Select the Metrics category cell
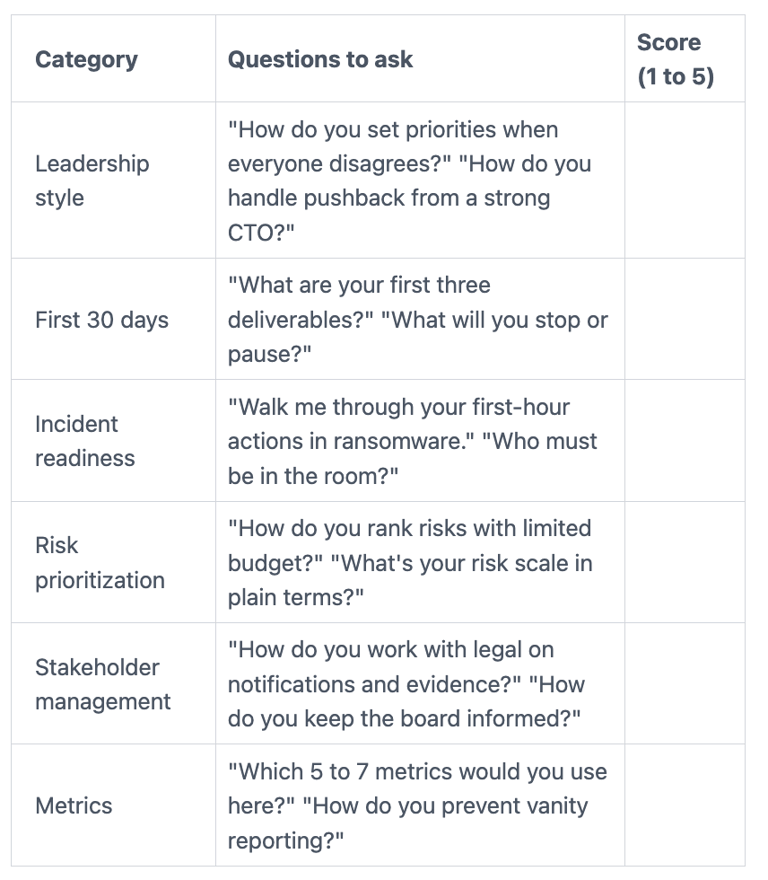Screen dimensions: 768x880 (x=74, y=806)
